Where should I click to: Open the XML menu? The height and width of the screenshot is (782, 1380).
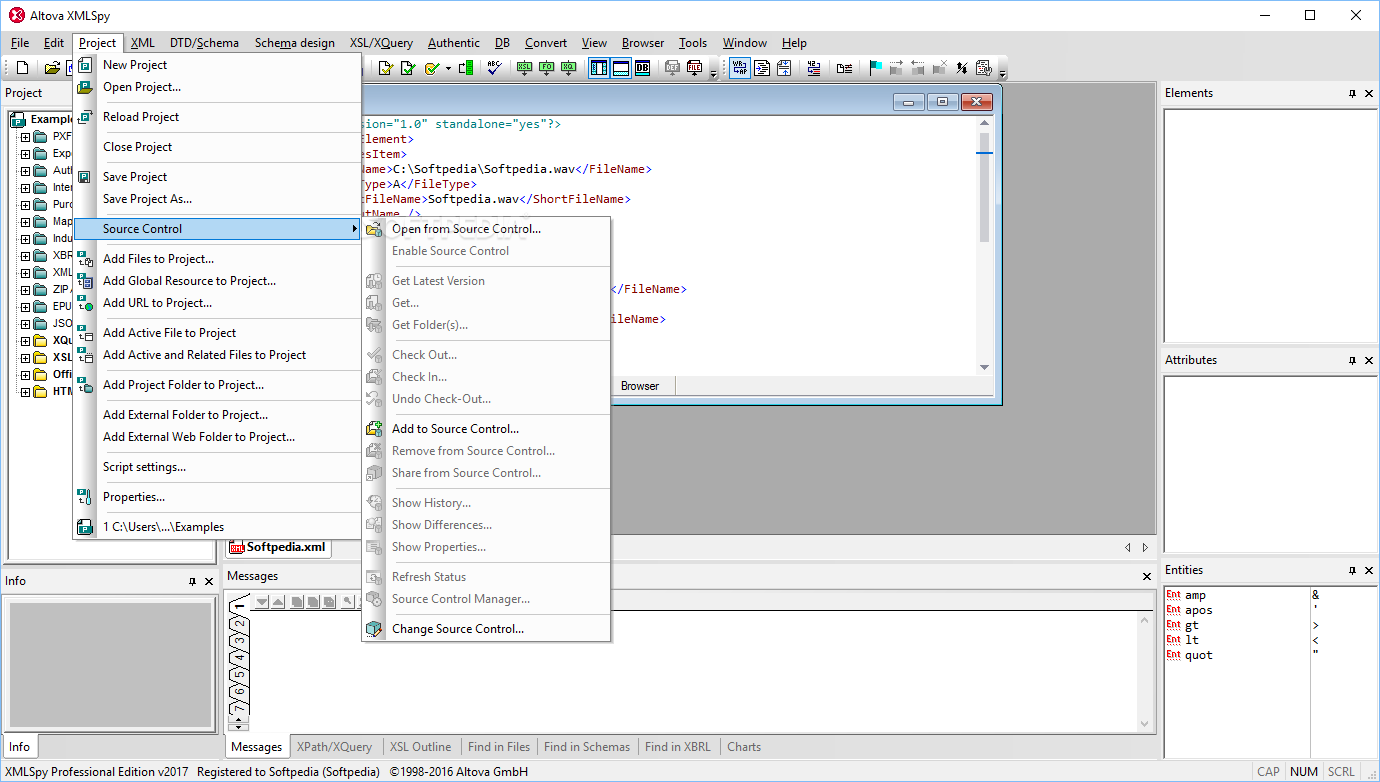click(143, 43)
